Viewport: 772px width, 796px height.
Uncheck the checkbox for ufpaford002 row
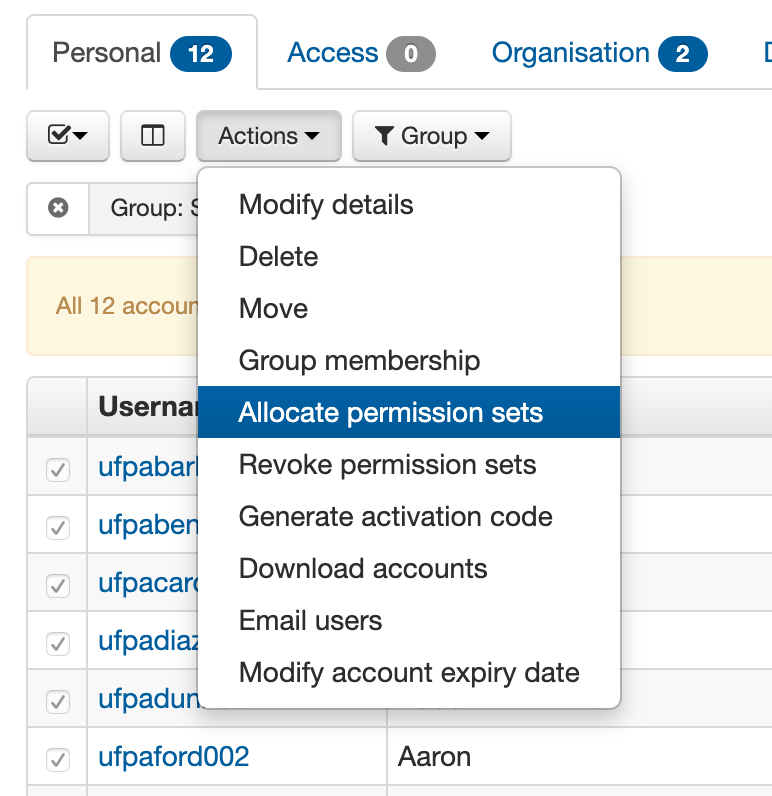[x=58, y=758]
